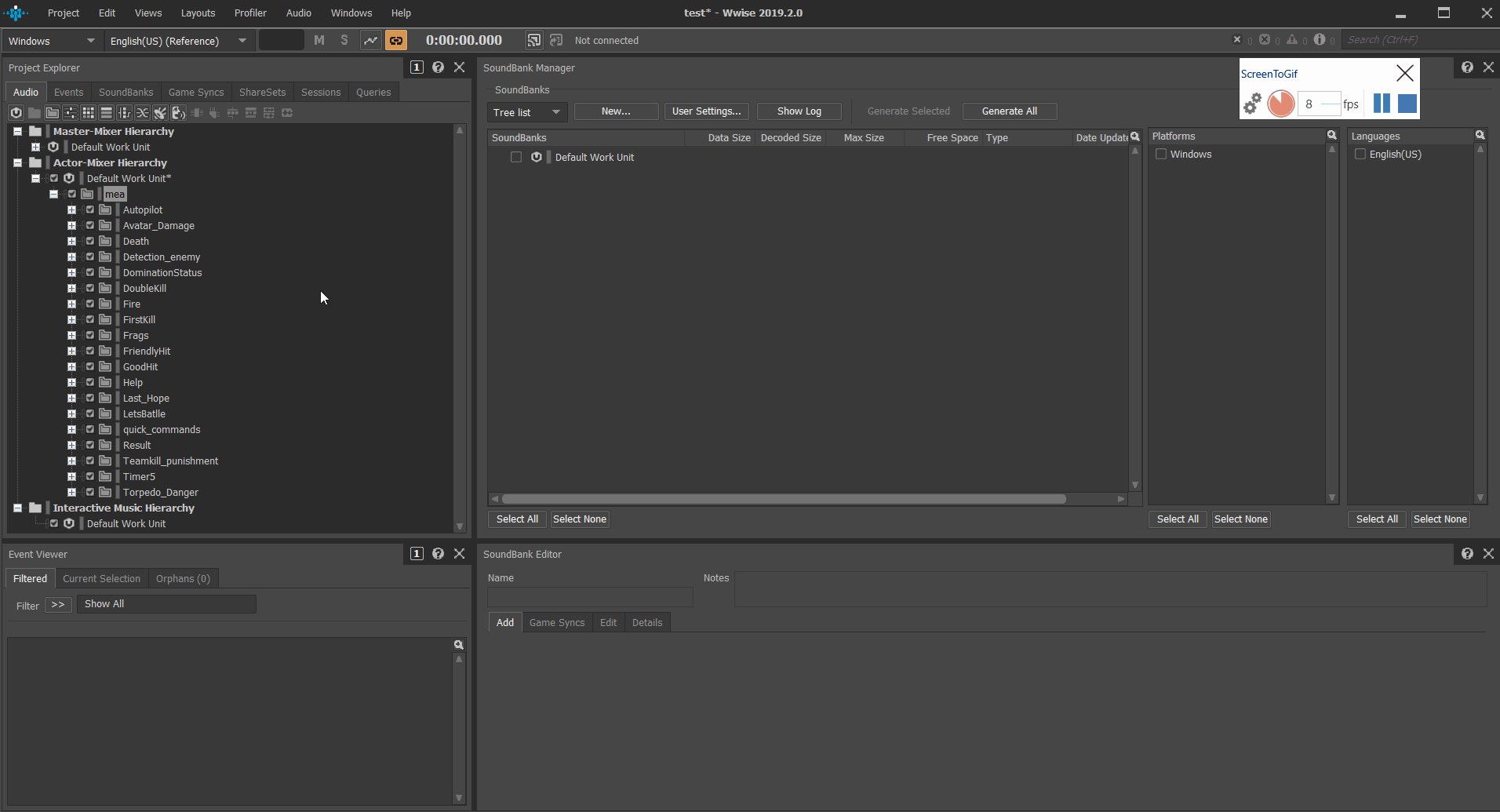Click the grid-pattern toolbar icon
Viewport: 1500px width, 812px height.
click(x=88, y=113)
